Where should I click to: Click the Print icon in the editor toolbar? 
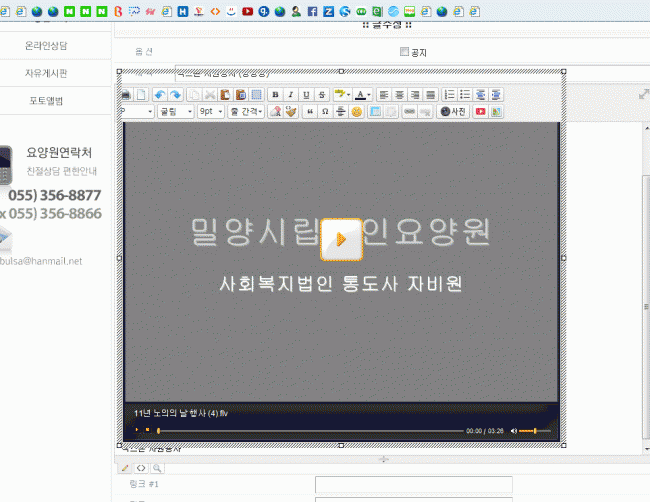126,95
